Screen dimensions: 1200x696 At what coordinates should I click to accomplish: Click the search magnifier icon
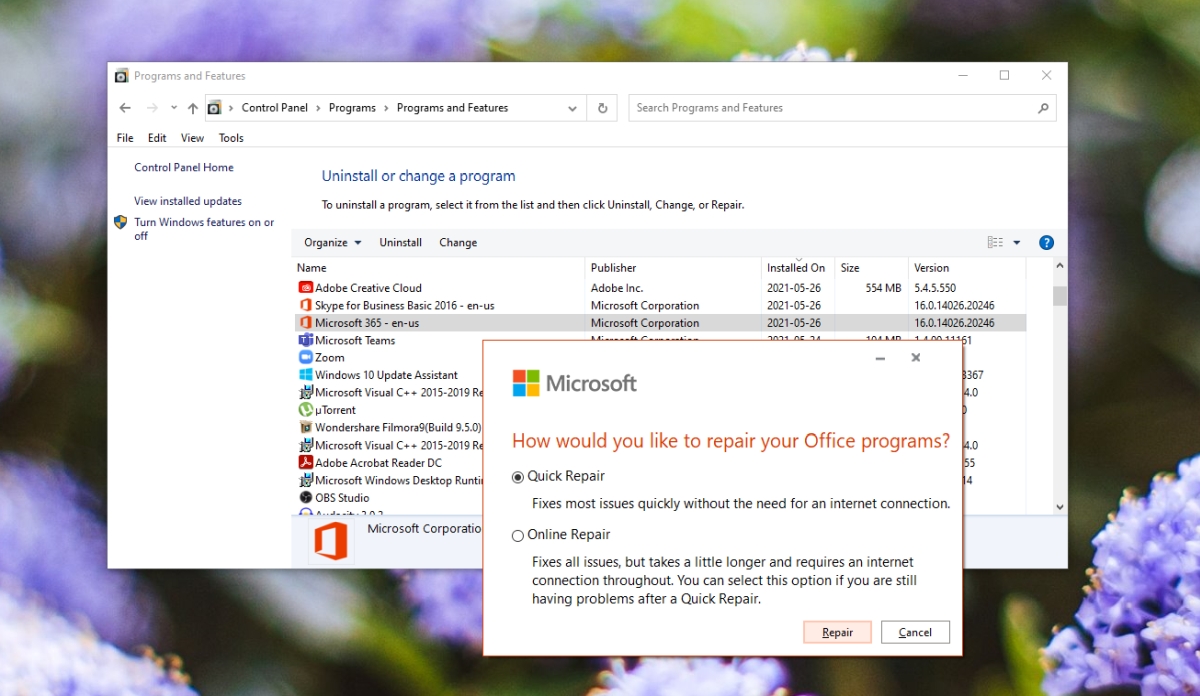(1043, 108)
